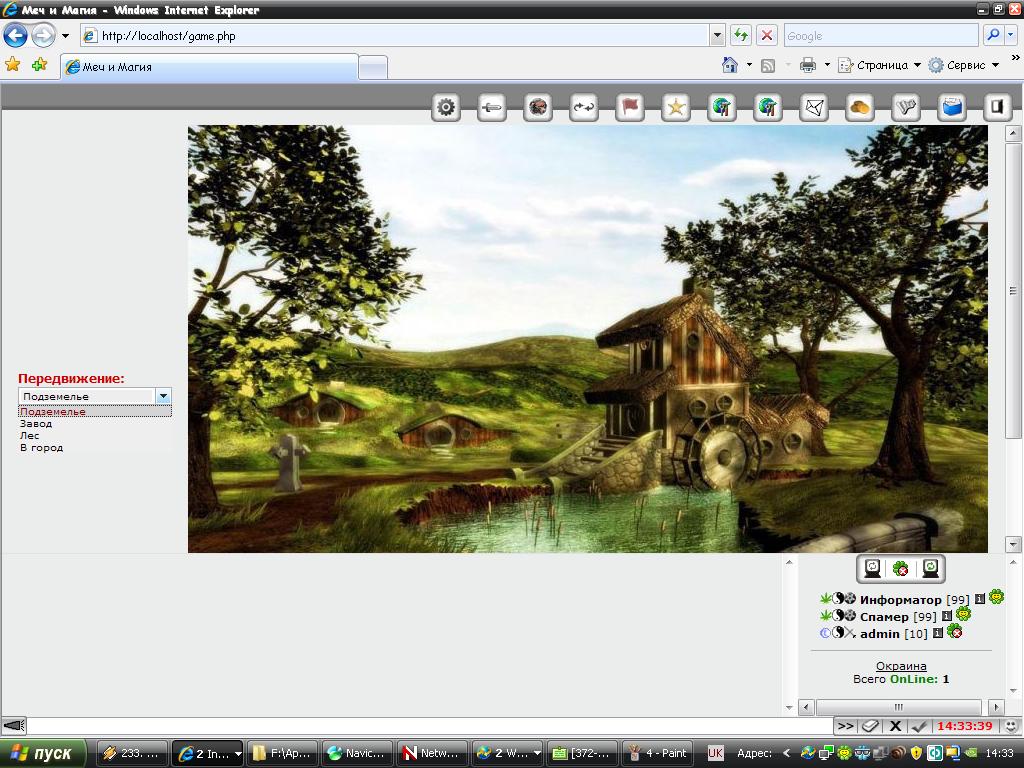The height and width of the screenshot is (768, 1024).
Task: Click the chat message input field
Action: 428,726
